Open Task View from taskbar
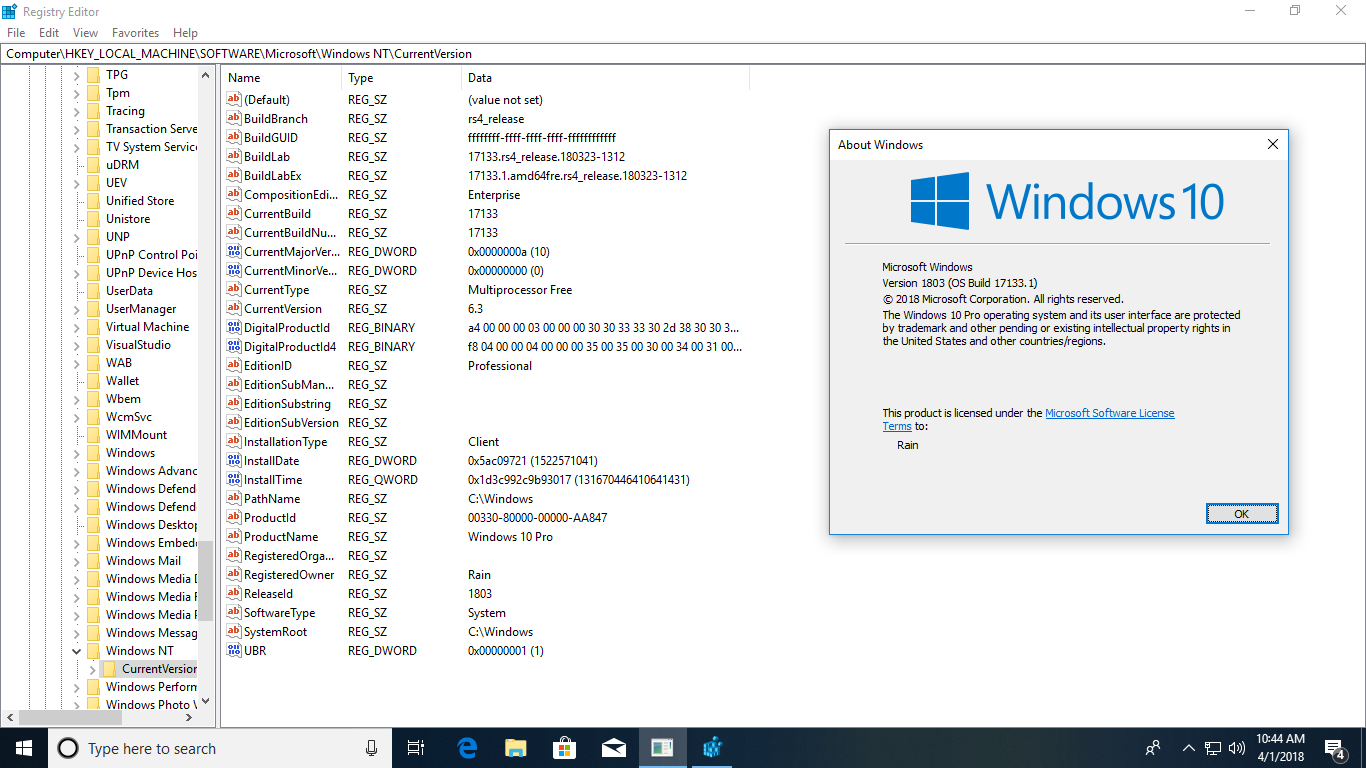The width and height of the screenshot is (1366, 768). pyautogui.click(x=416, y=748)
